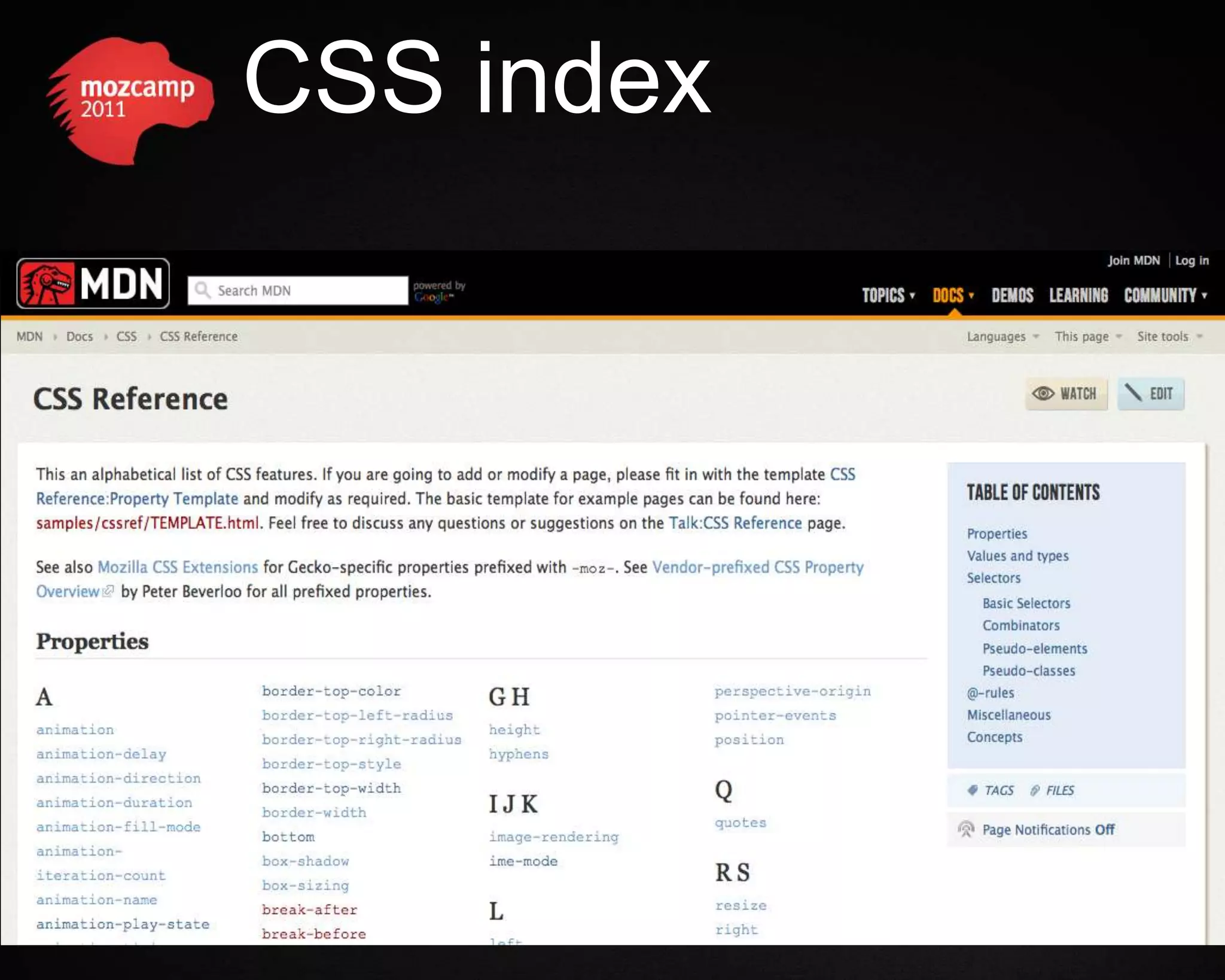
Task: Expand the Community dropdown
Action: coord(1166,296)
